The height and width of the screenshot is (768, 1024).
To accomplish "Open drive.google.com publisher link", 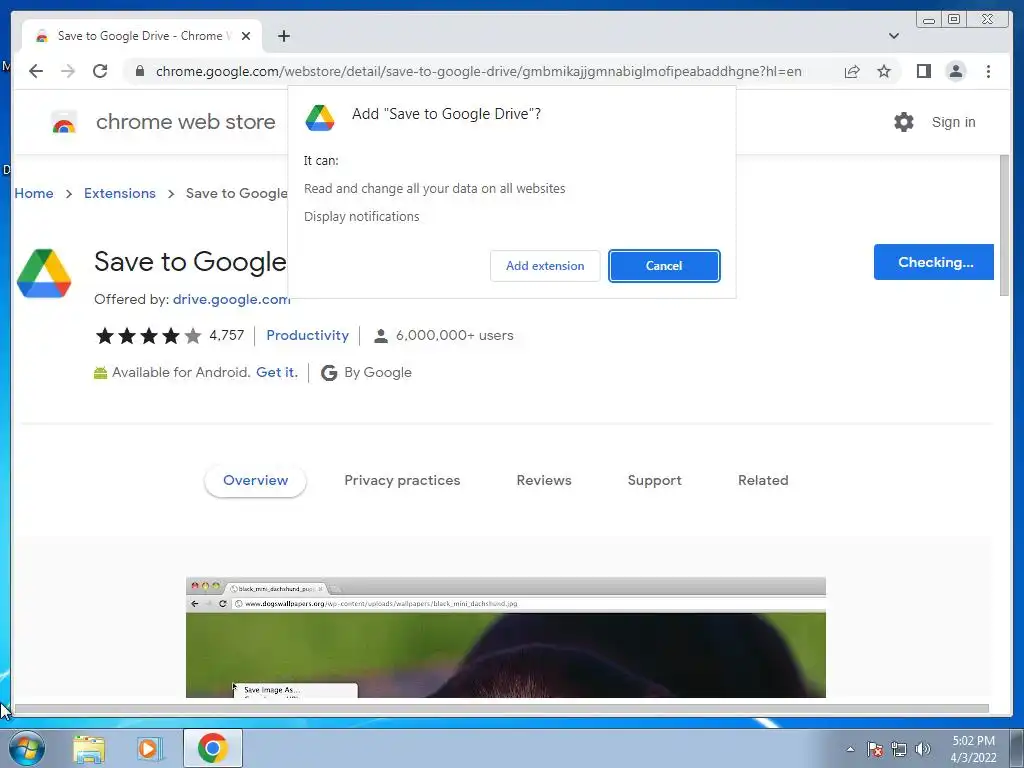I will (231, 299).
